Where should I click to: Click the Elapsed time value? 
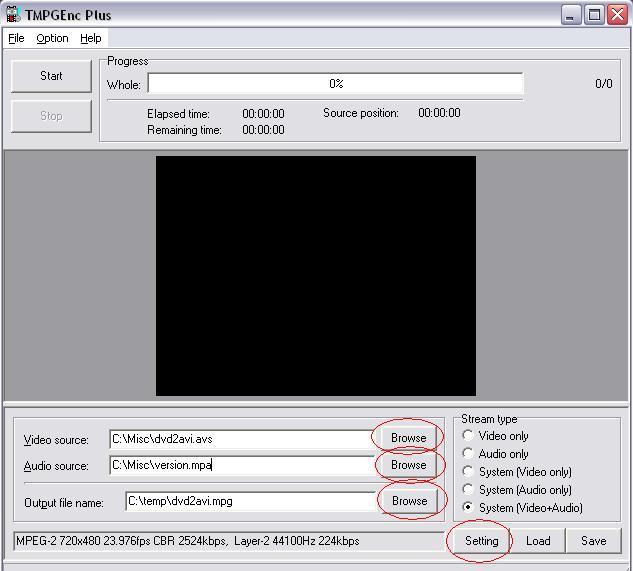tap(263, 114)
